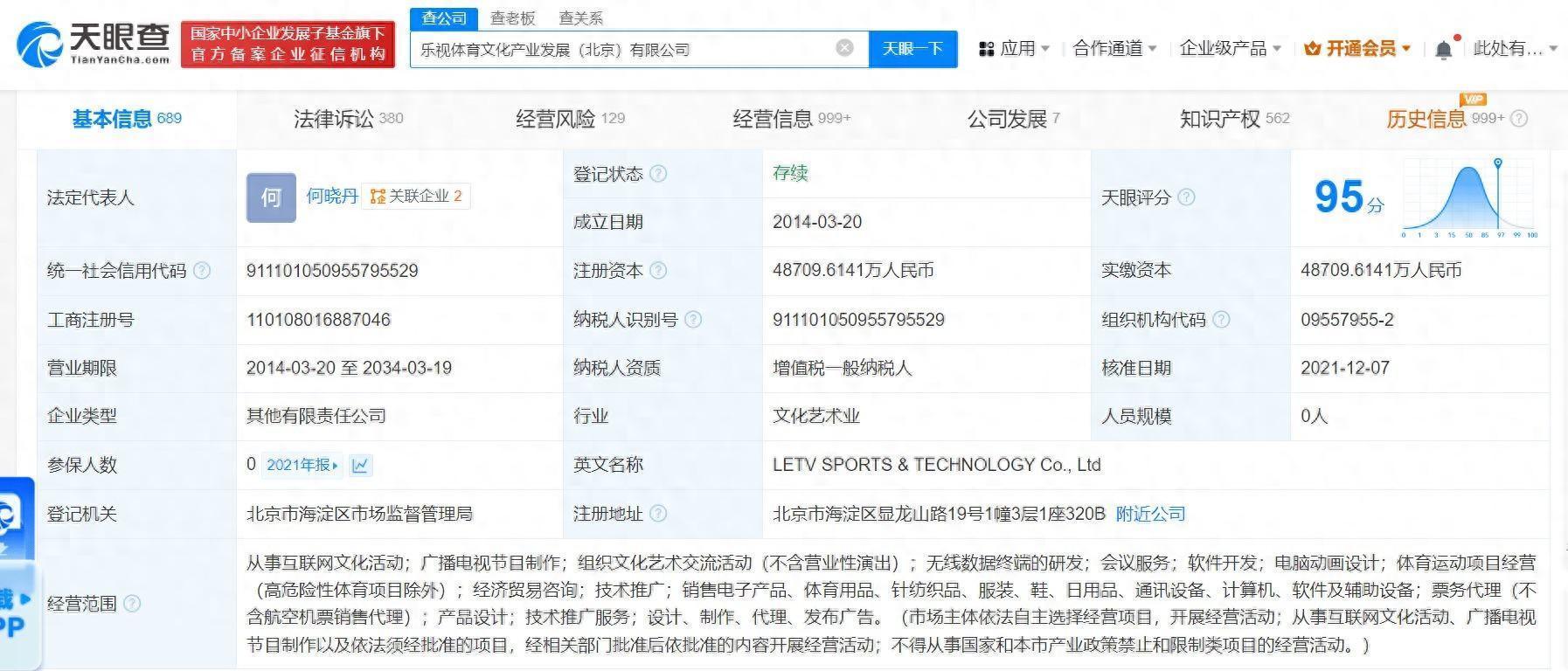Clear the search box with the X icon
Screen dimensions: 1568x671
[844, 48]
